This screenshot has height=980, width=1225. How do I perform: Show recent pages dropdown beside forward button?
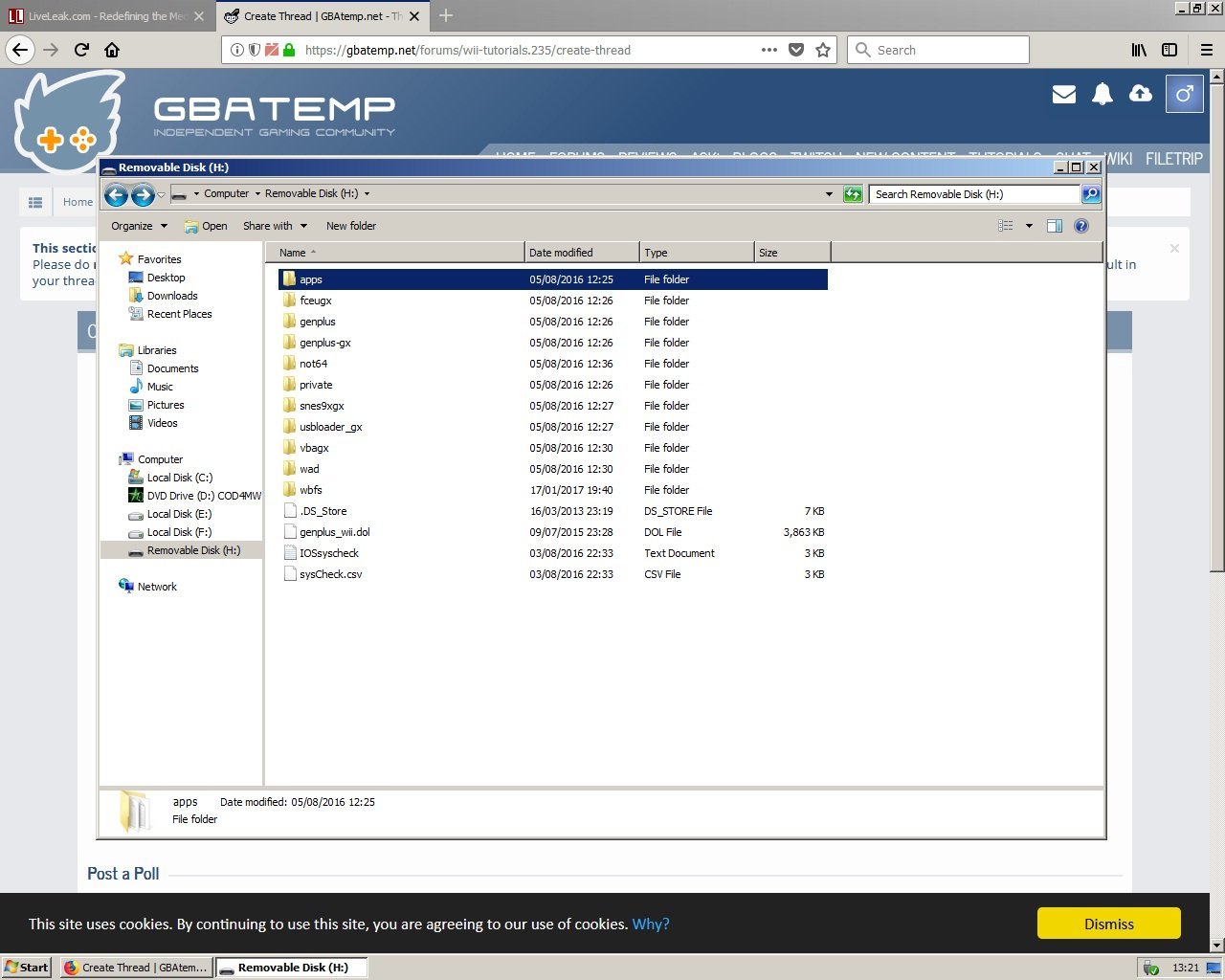(161, 195)
